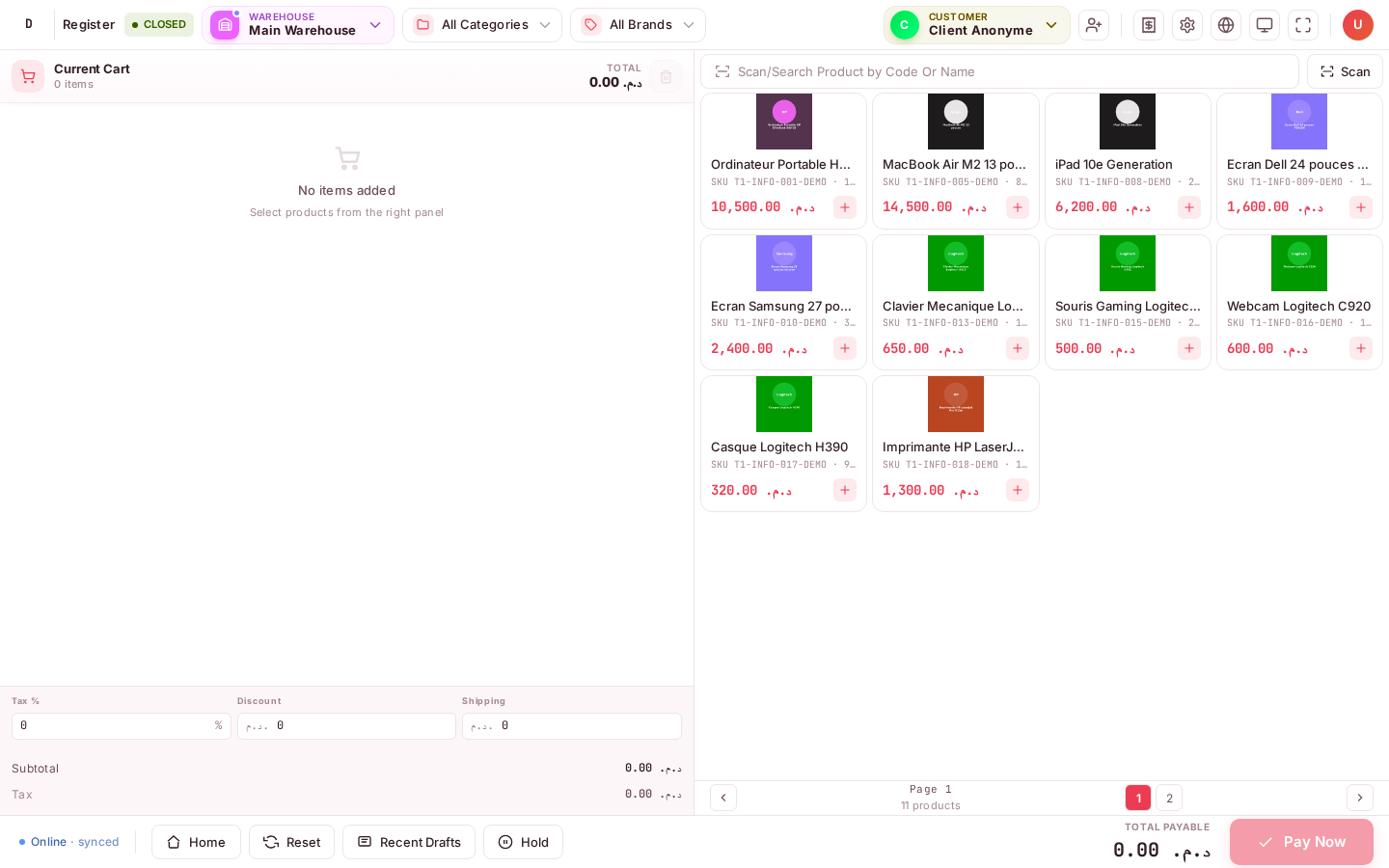The height and width of the screenshot is (868, 1389).
Task: Select the Webcam Logitech C920 thumbnail
Action: [x=1299, y=263]
